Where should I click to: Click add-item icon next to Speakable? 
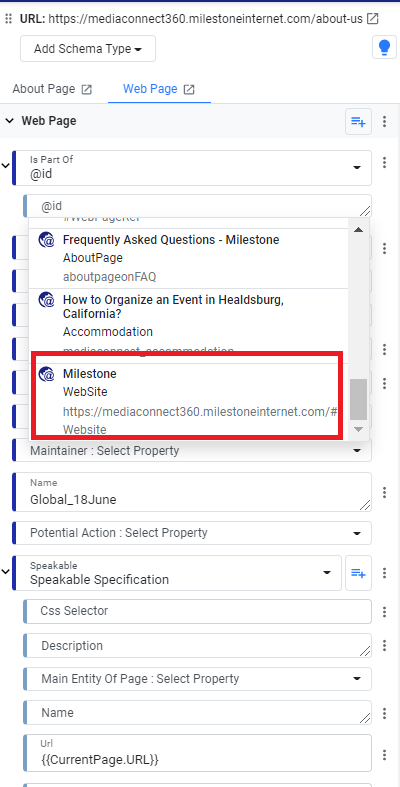(358, 573)
